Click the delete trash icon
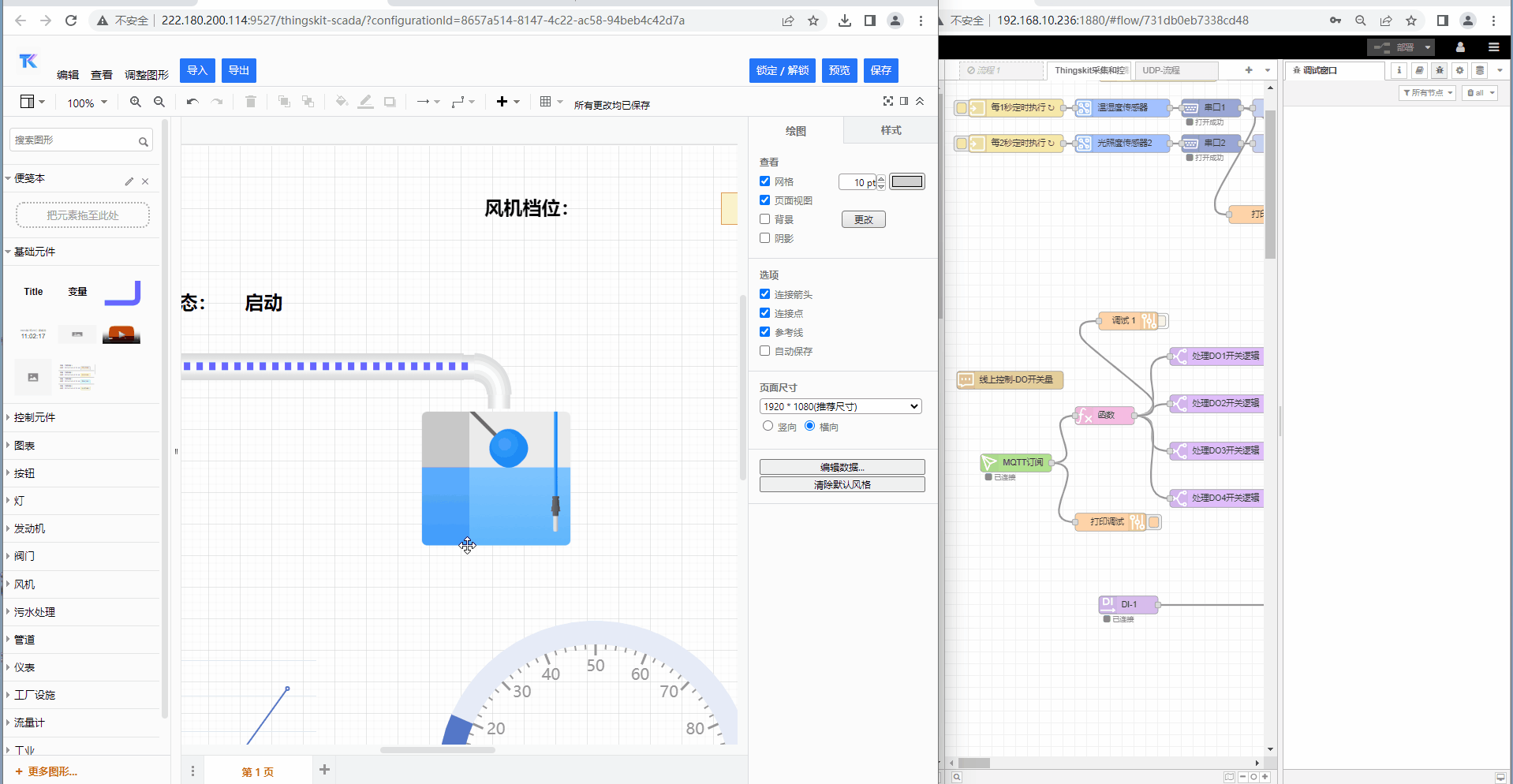The width and height of the screenshot is (1513, 784). tap(251, 102)
